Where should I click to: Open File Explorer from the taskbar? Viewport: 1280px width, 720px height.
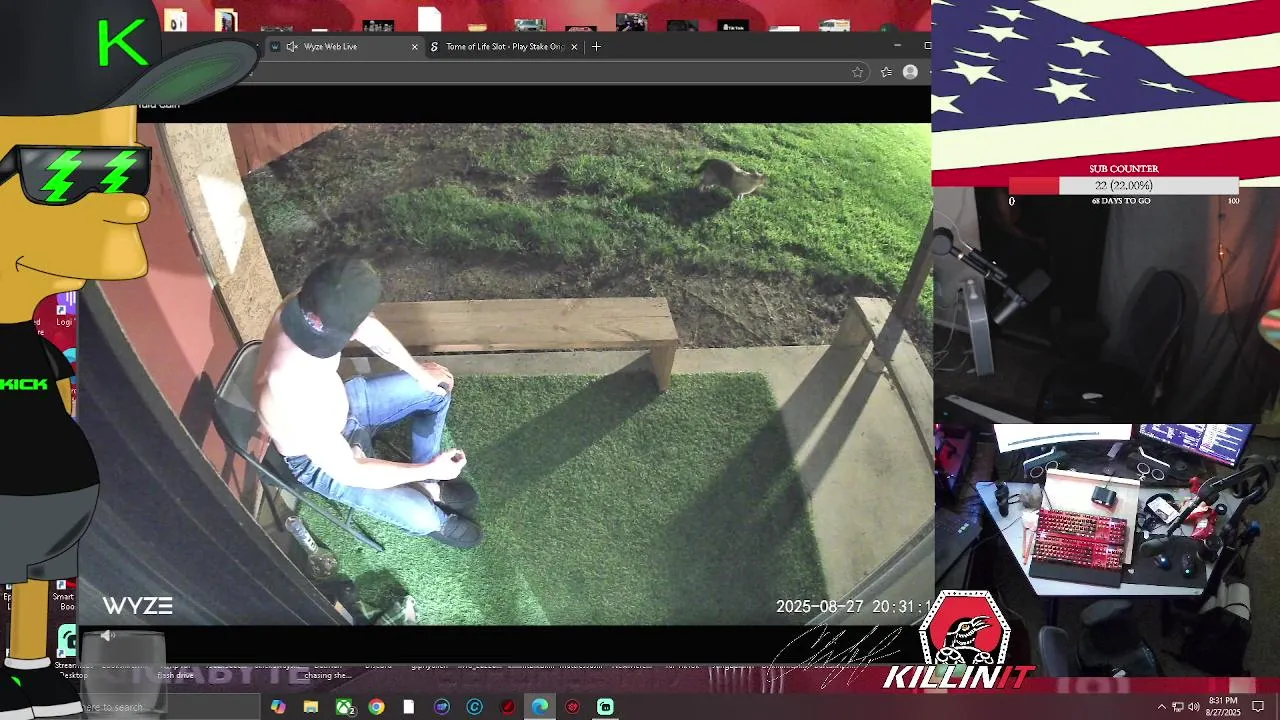pos(311,707)
